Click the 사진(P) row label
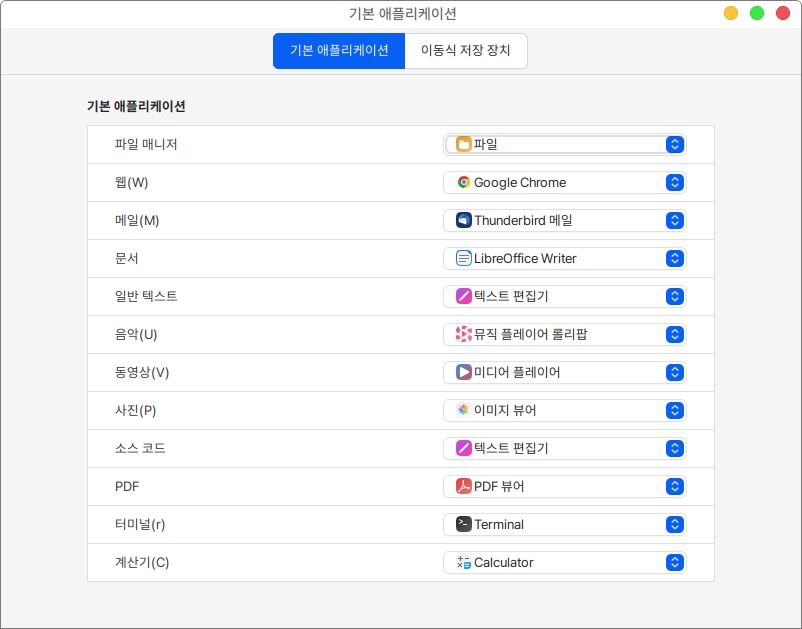802x629 pixels. pyautogui.click(x=136, y=410)
